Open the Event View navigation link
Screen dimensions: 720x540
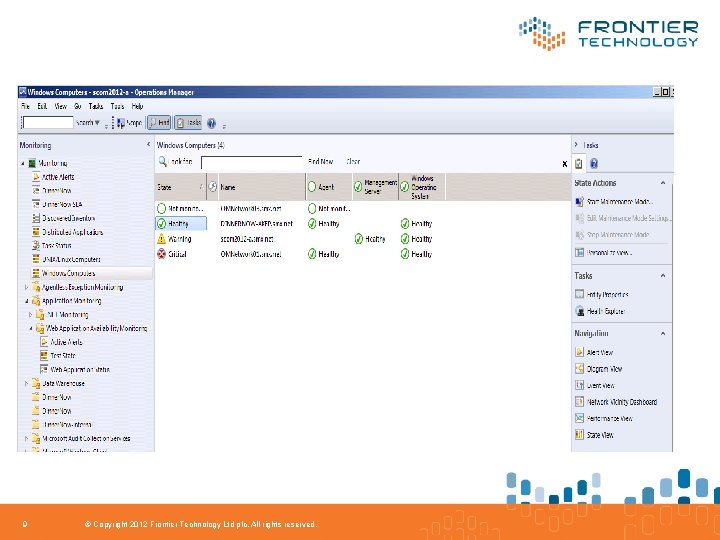coord(595,385)
